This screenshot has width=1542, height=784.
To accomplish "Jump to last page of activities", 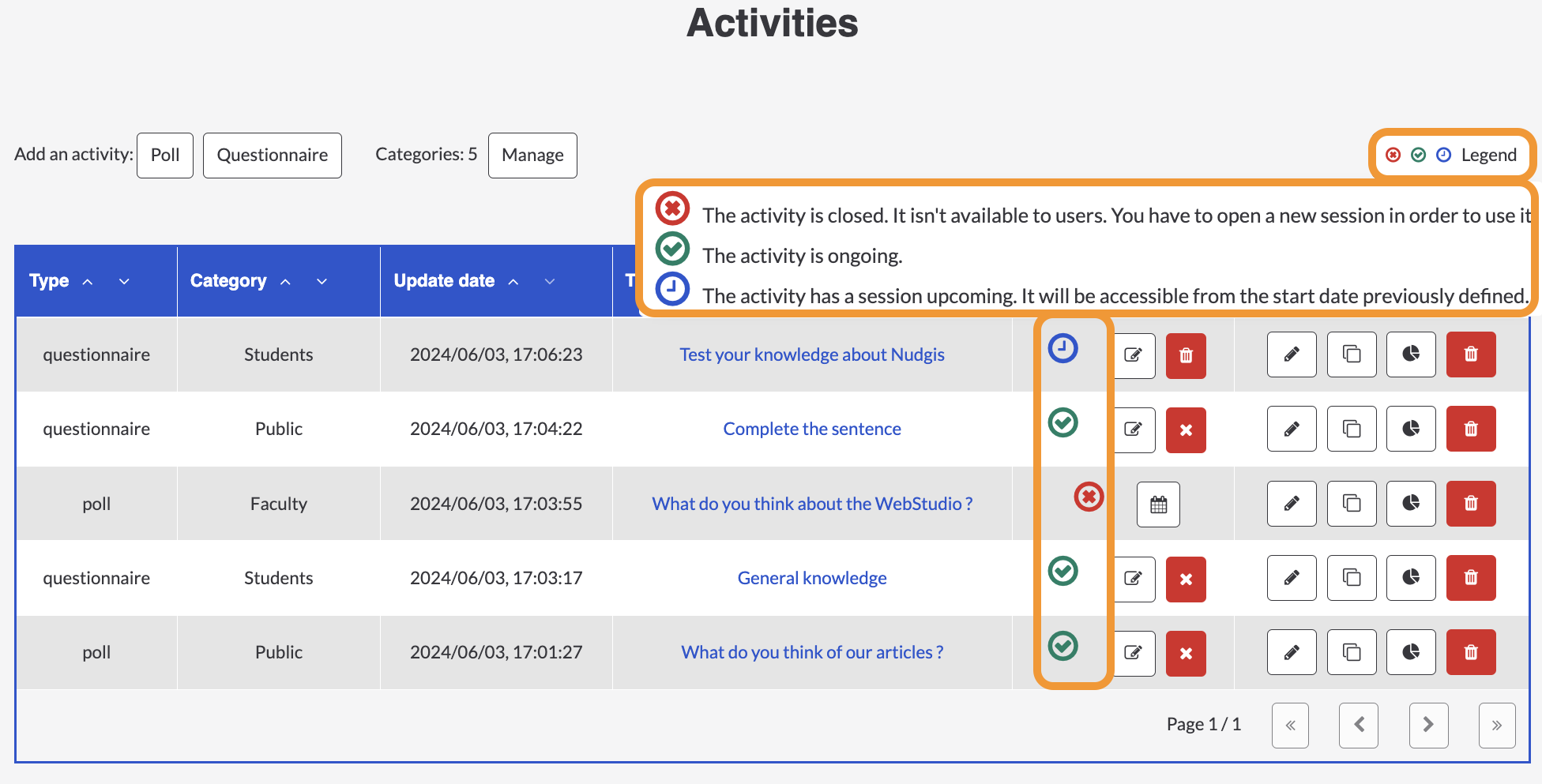I will click(1497, 725).
